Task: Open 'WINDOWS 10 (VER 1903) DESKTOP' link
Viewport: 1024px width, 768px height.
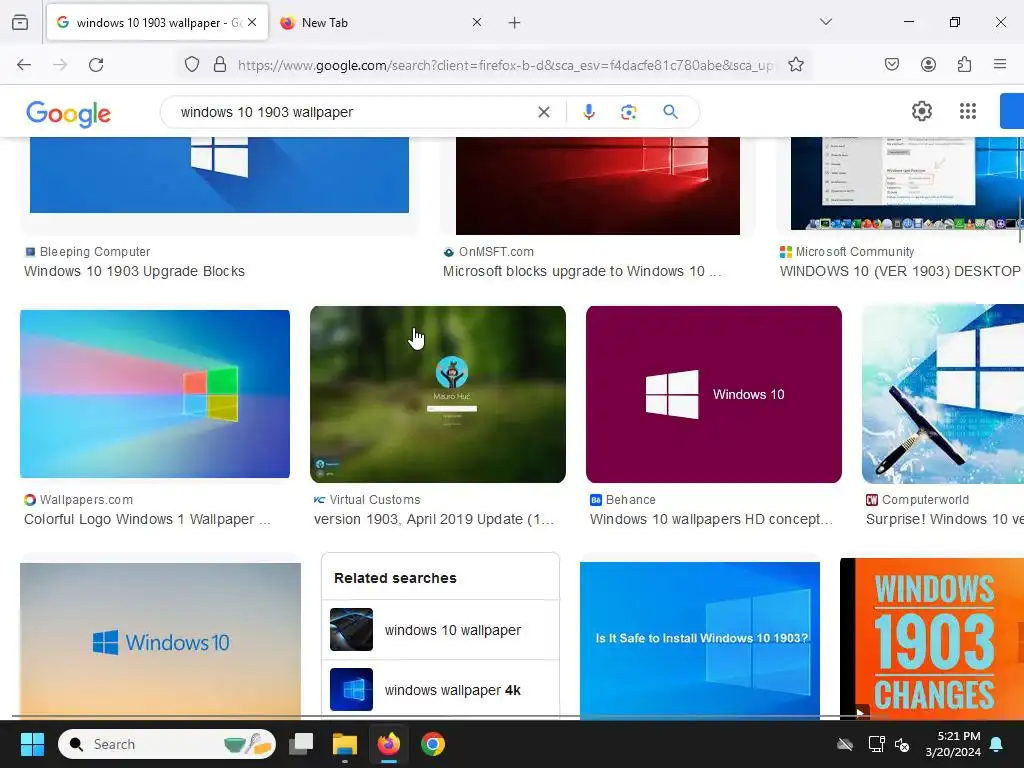Action: coord(901,272)
